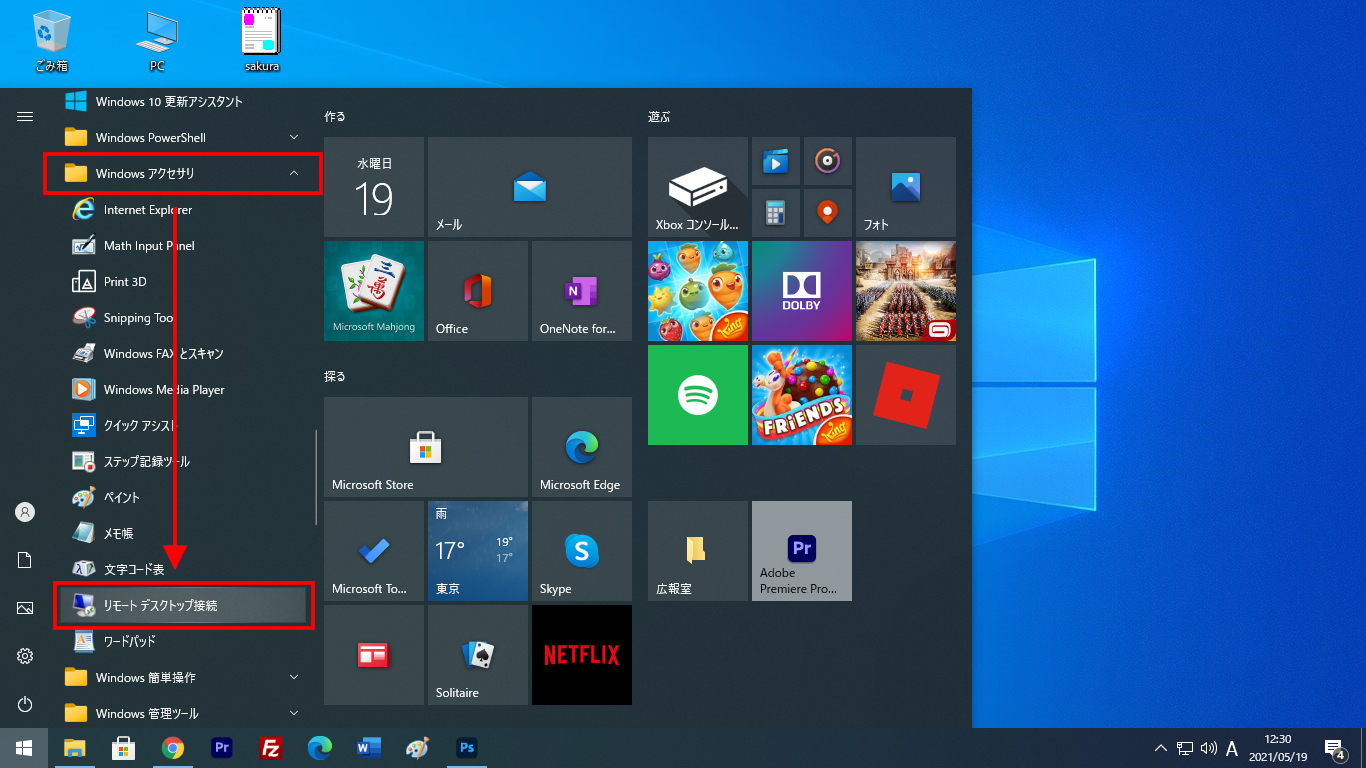Viewport: 1366px width, 768px height.
Task: Open the volume control icon
Action: coord(1208,748)
